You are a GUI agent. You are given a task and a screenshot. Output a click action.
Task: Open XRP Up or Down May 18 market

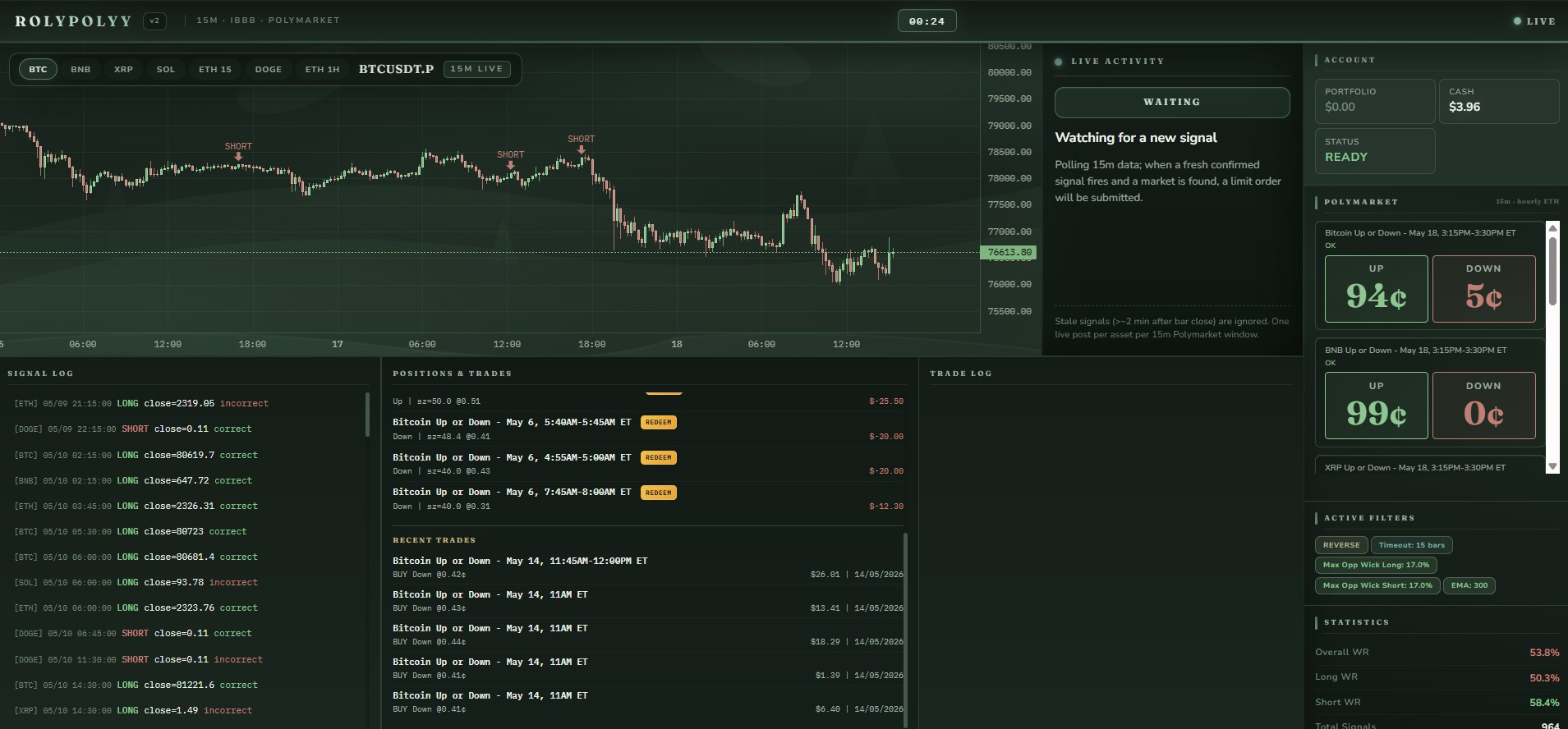[x=1429, y=465]
